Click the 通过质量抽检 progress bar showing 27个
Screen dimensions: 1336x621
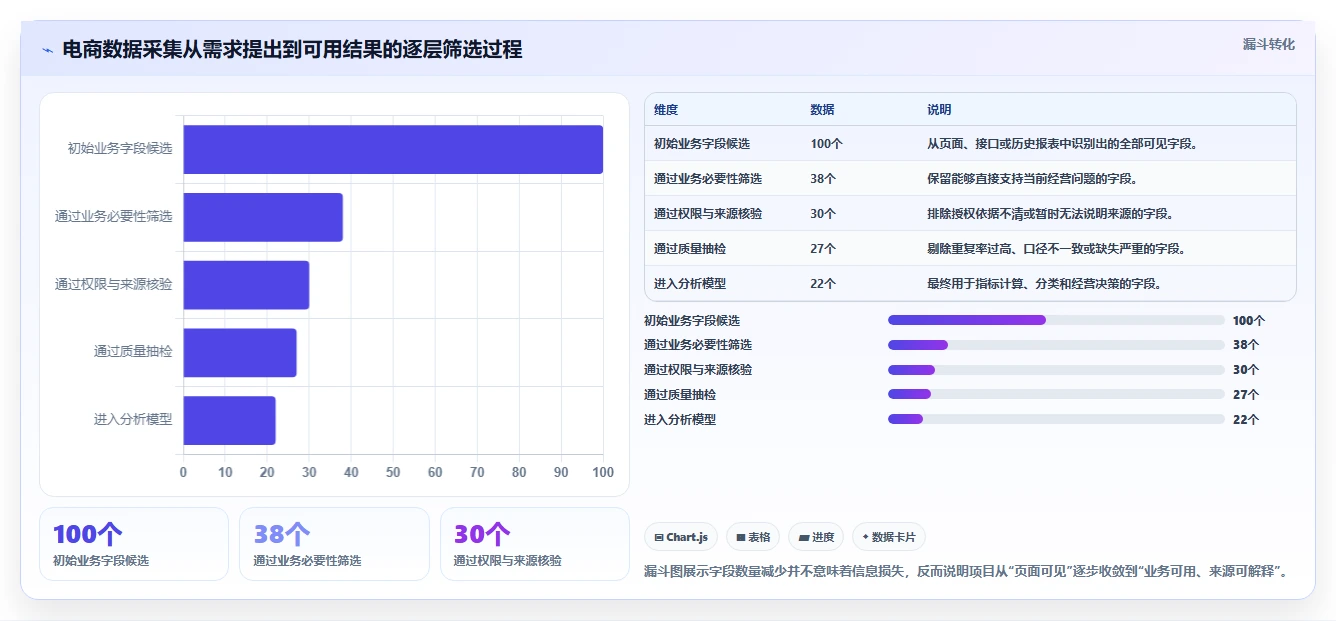point(1056,394)
